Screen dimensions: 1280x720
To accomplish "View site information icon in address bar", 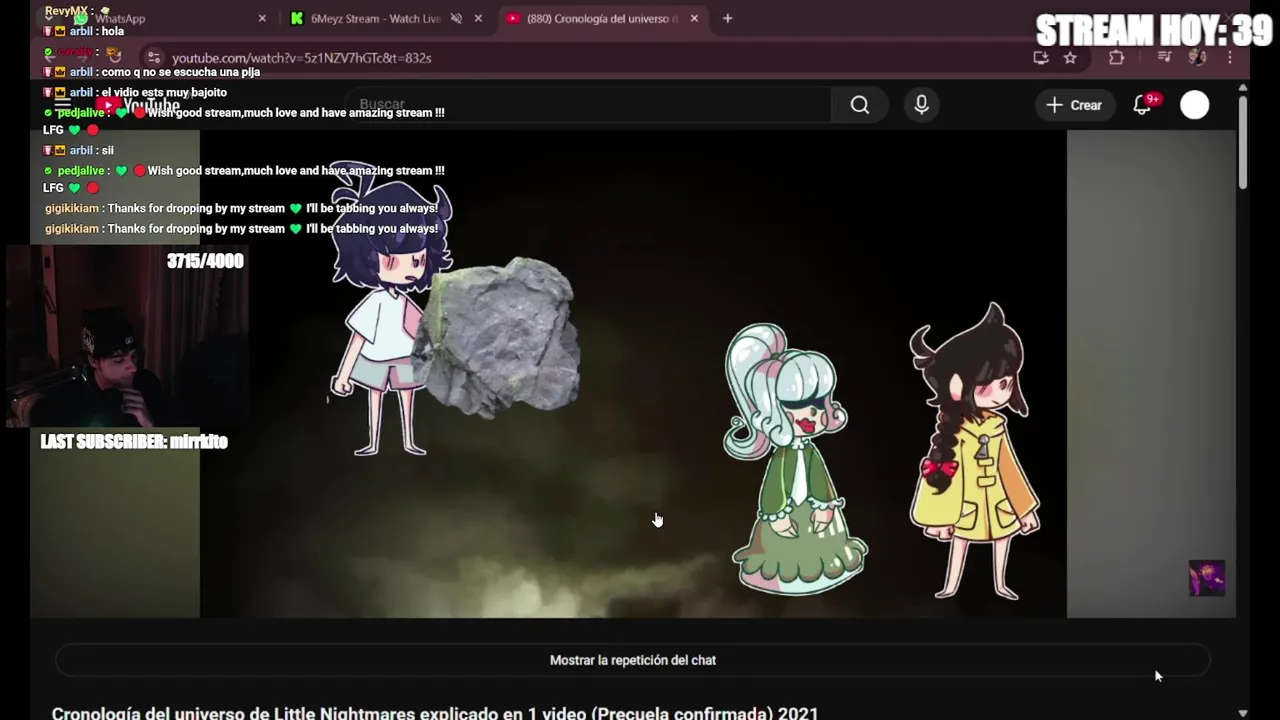I will (153, 57).
